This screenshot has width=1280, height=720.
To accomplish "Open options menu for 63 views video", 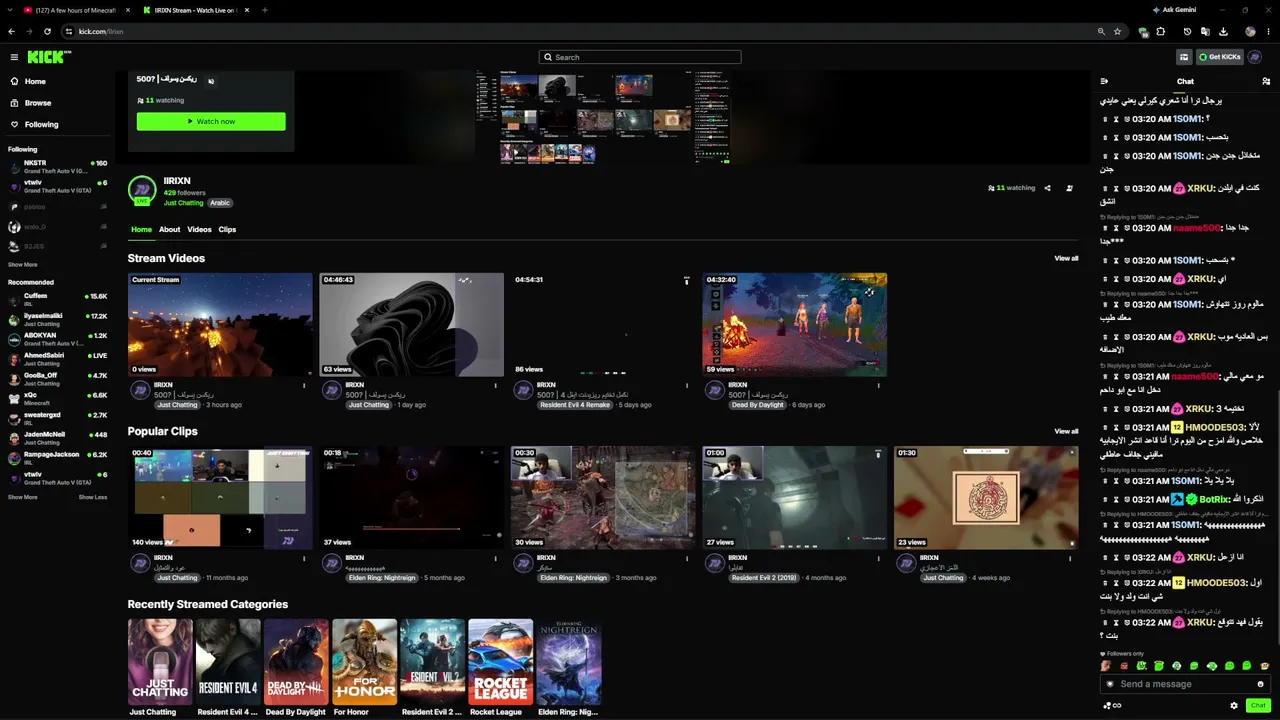I will pyautogui.click(x=495, y=385).
